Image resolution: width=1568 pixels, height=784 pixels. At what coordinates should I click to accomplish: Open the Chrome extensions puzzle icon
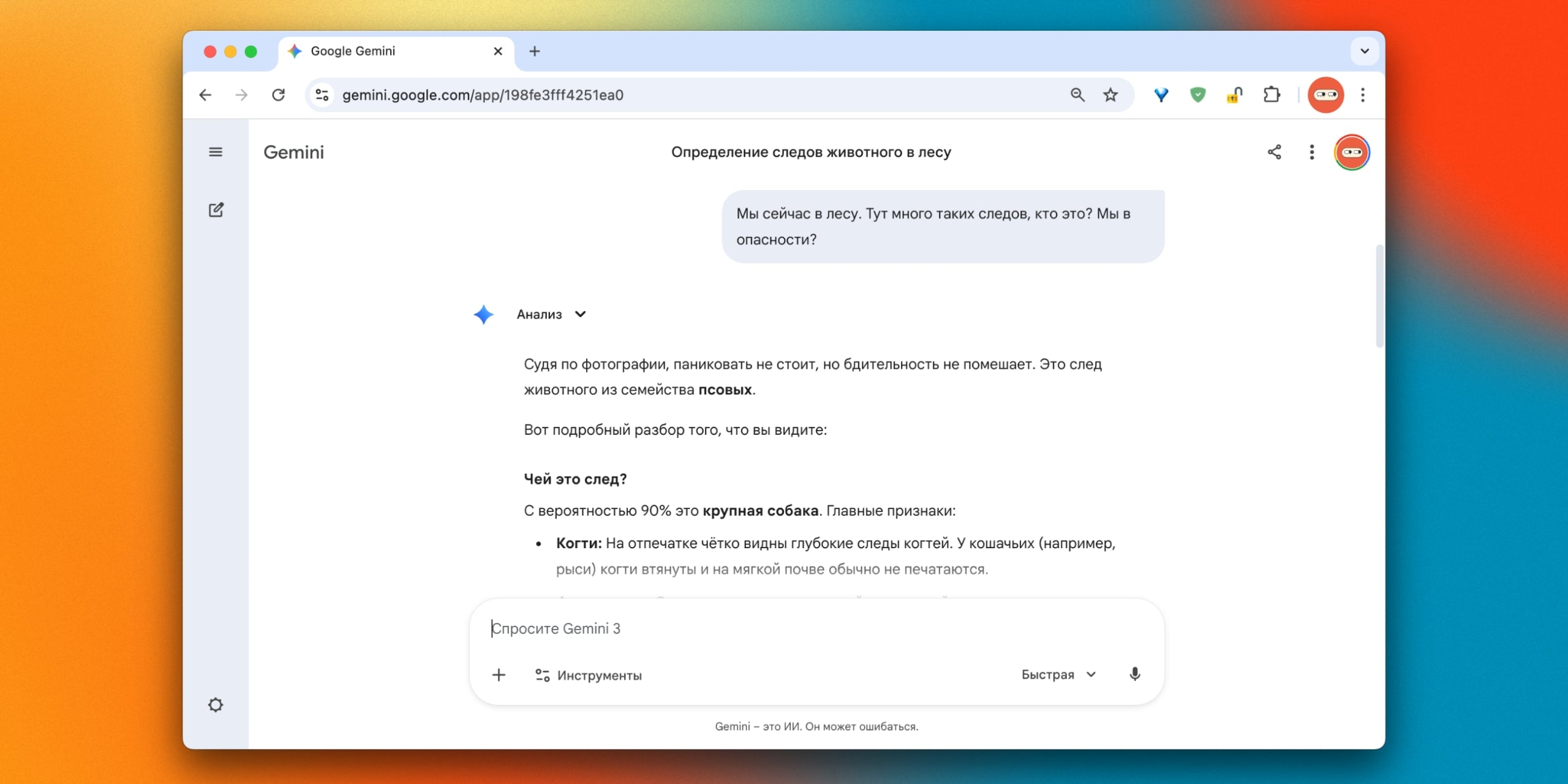coord(1272,95)
